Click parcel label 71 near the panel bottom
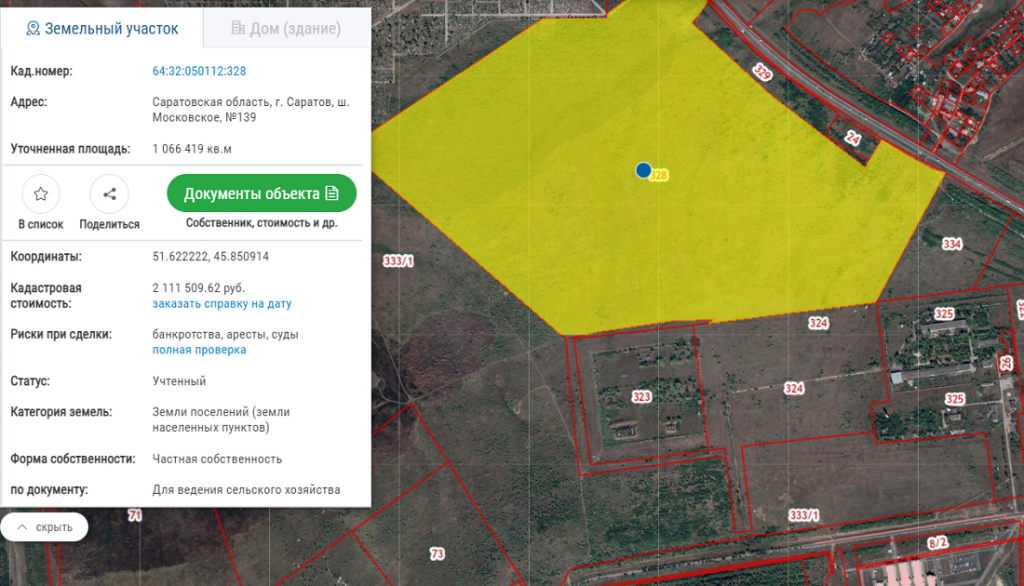Screen dimensions: 1024x586 coord(135,515)
